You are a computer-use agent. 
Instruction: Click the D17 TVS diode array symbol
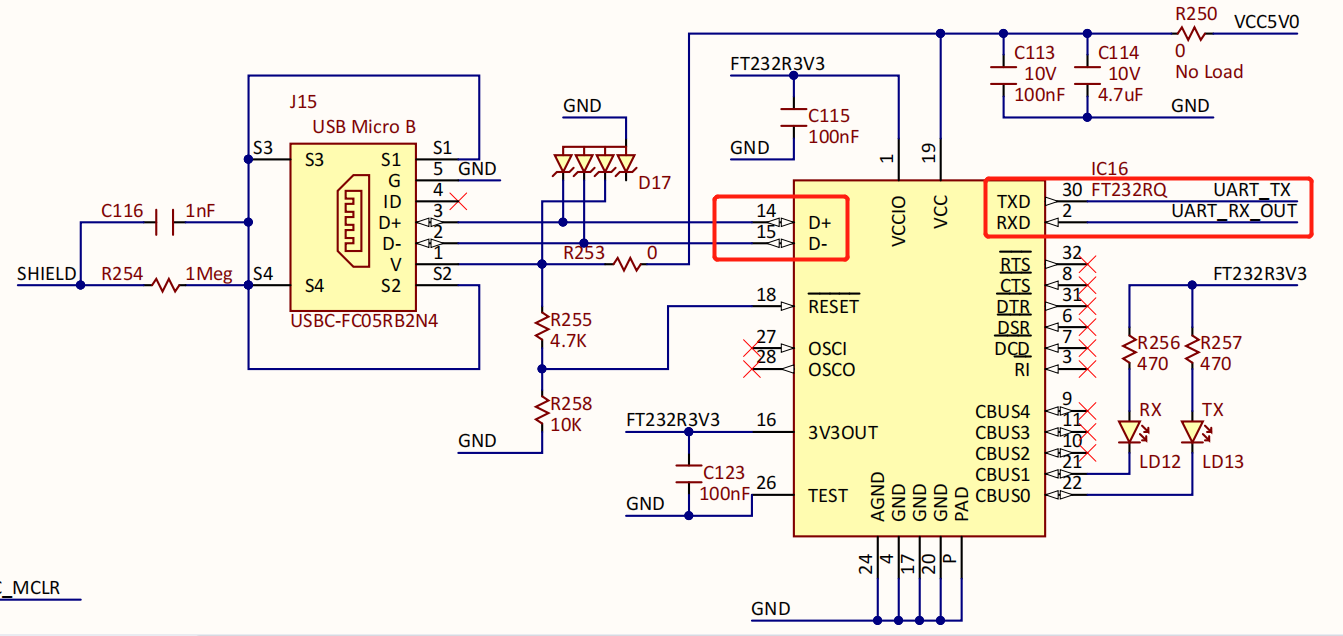[x=594, y=163]
